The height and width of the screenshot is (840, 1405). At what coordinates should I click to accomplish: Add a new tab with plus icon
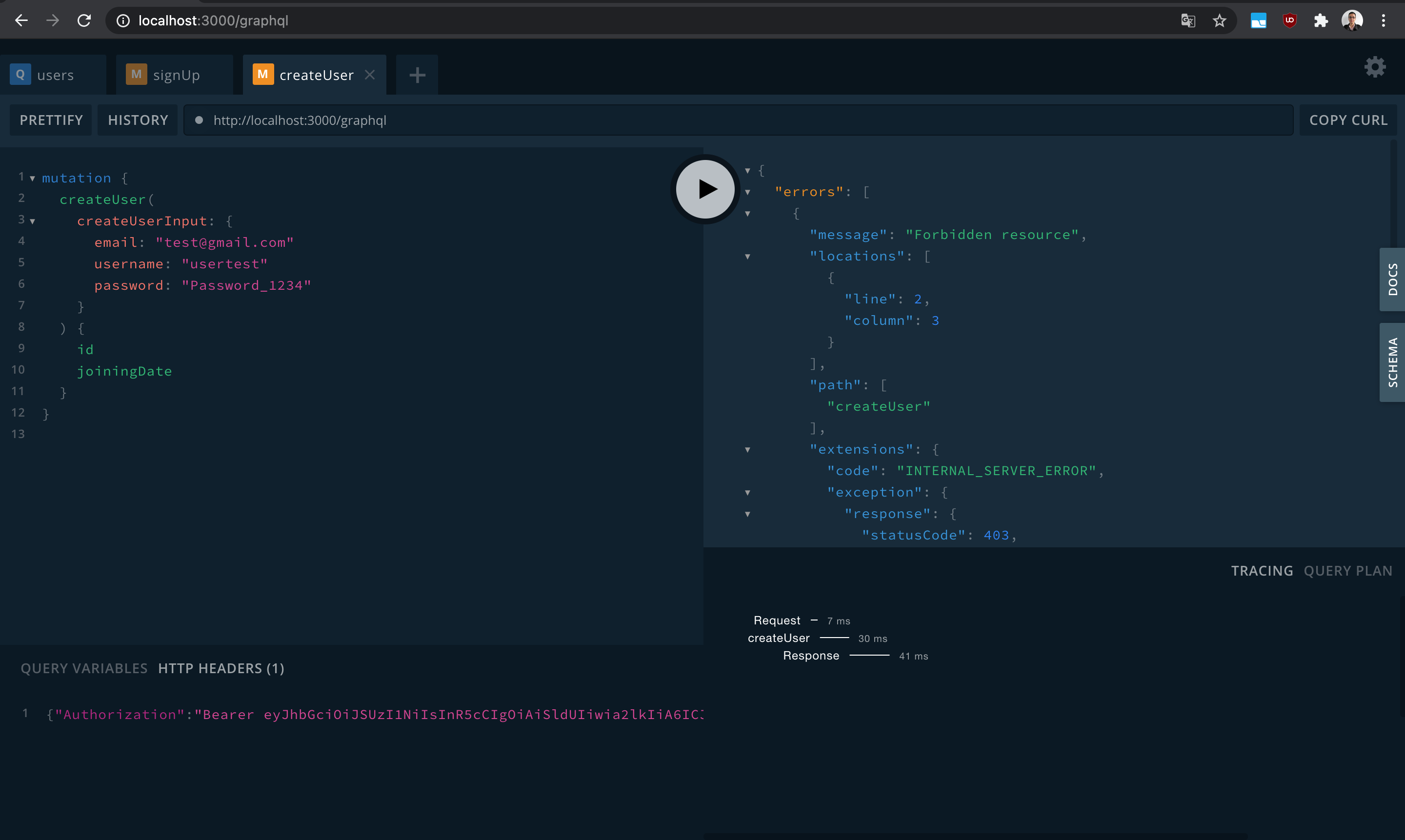coord(417,75)
